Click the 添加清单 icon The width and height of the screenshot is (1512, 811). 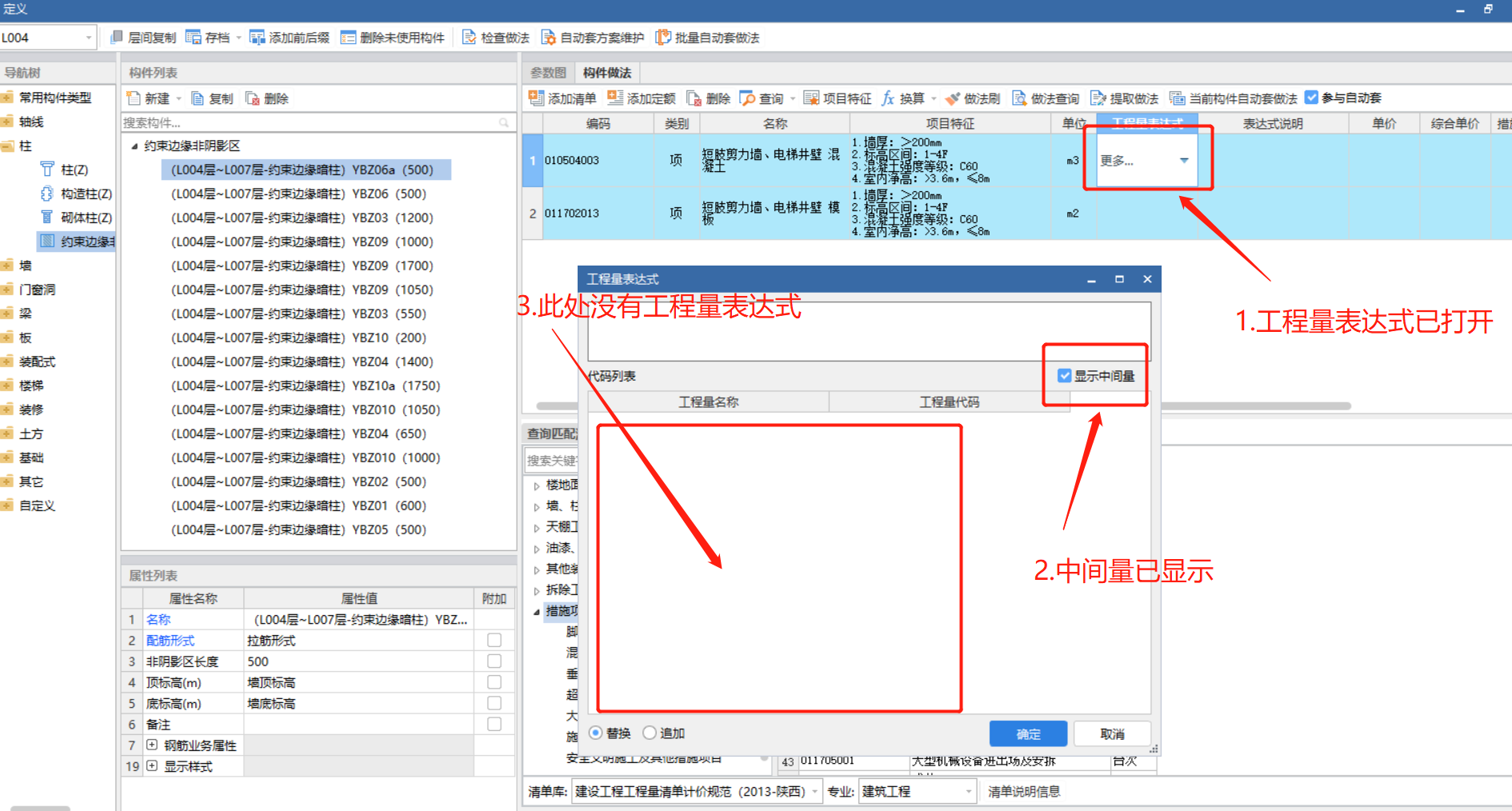point(536,98)
